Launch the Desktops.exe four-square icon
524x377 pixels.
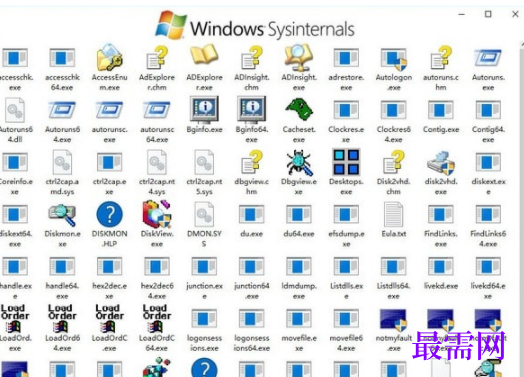(x=346, y=162)
